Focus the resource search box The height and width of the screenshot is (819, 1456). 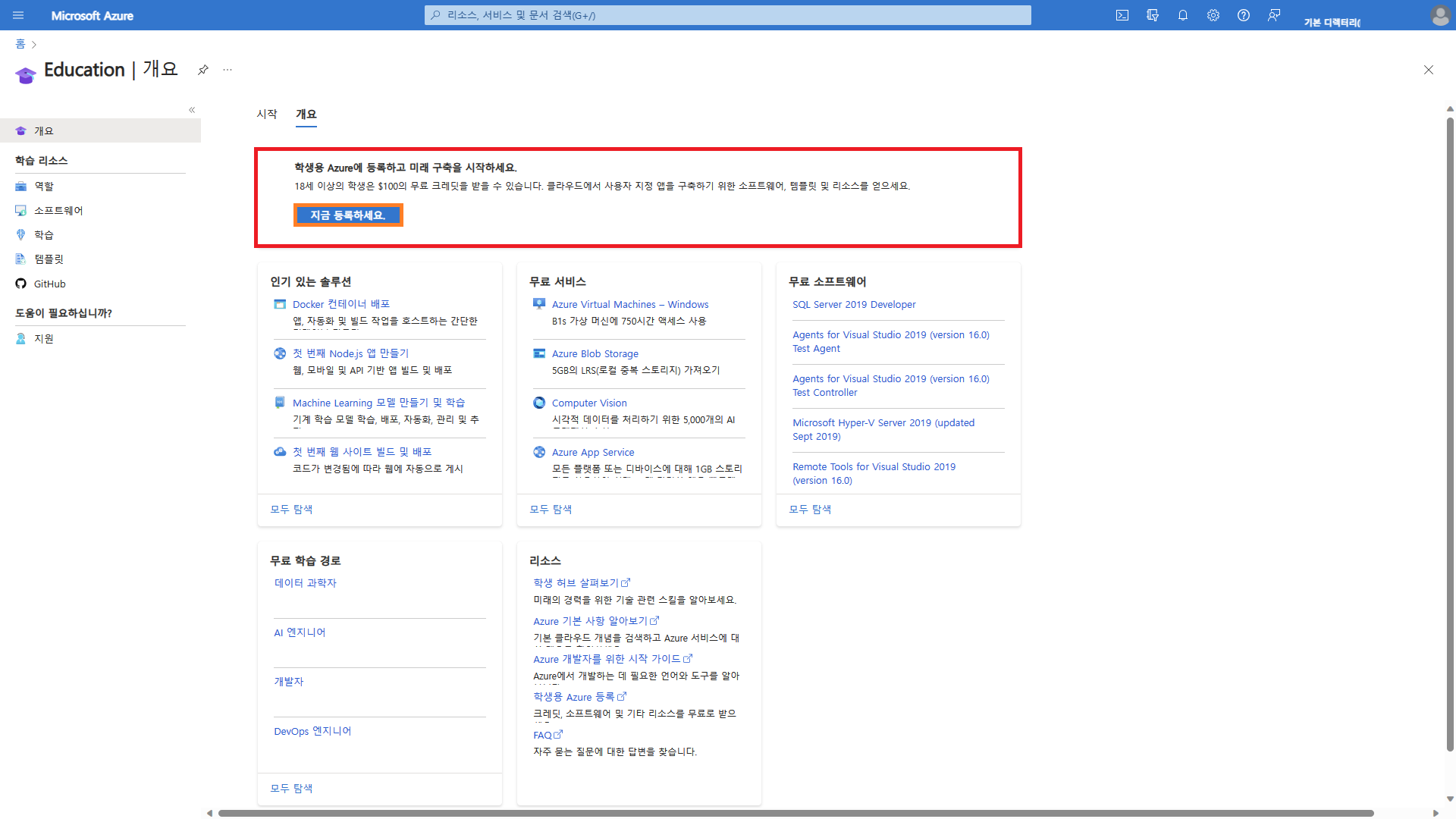click(x=728, y=15)
